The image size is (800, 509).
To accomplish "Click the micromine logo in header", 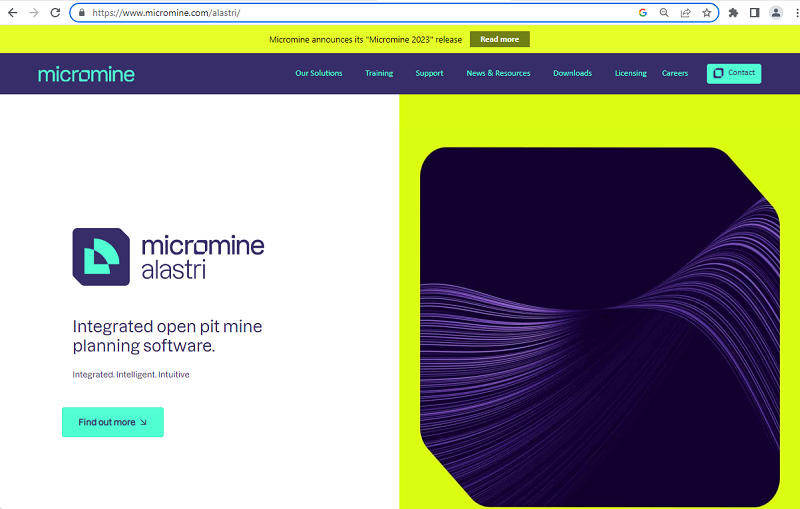I will click(x=86, y=74).
